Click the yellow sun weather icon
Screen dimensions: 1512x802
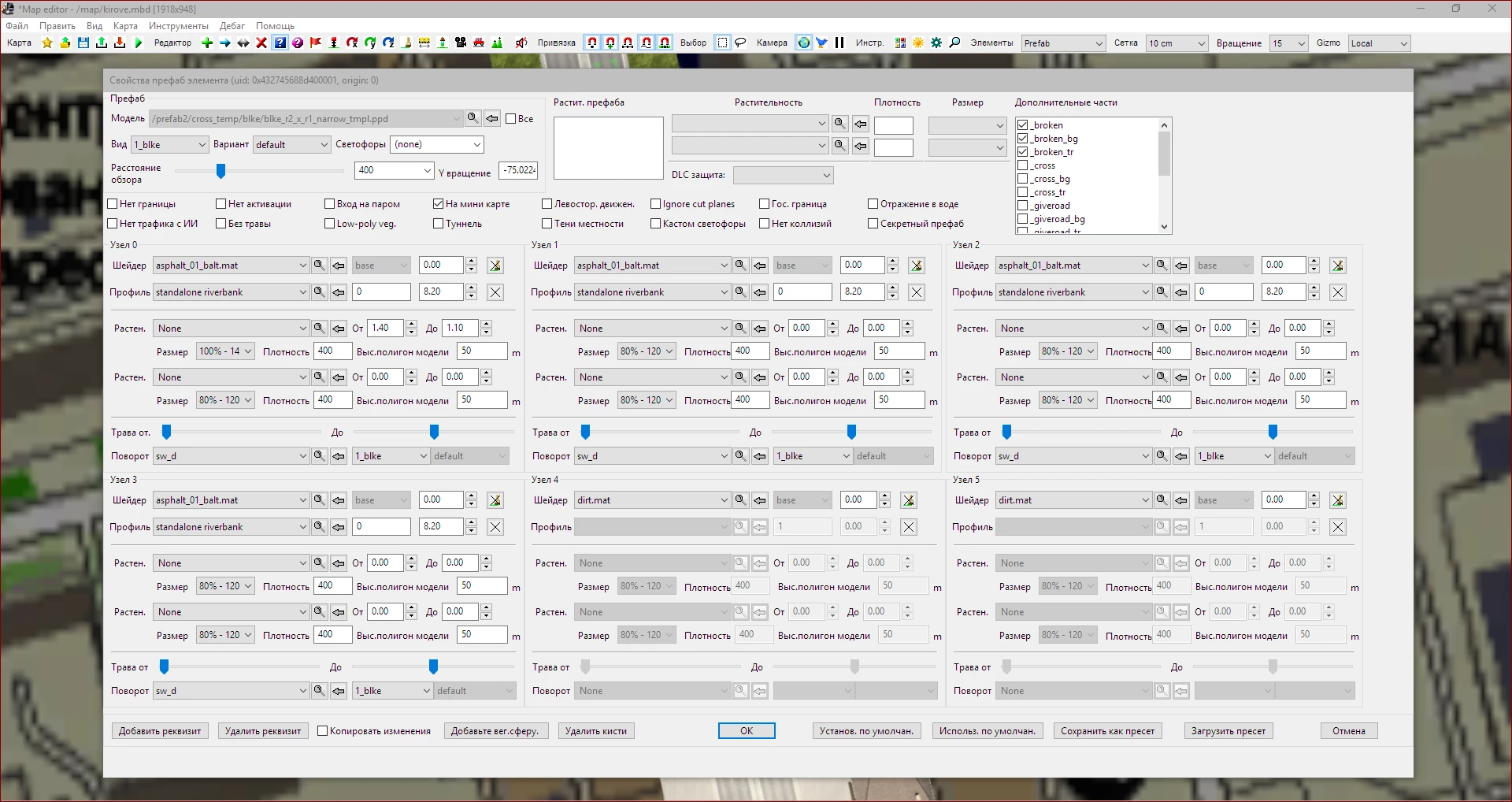(918, 43)
